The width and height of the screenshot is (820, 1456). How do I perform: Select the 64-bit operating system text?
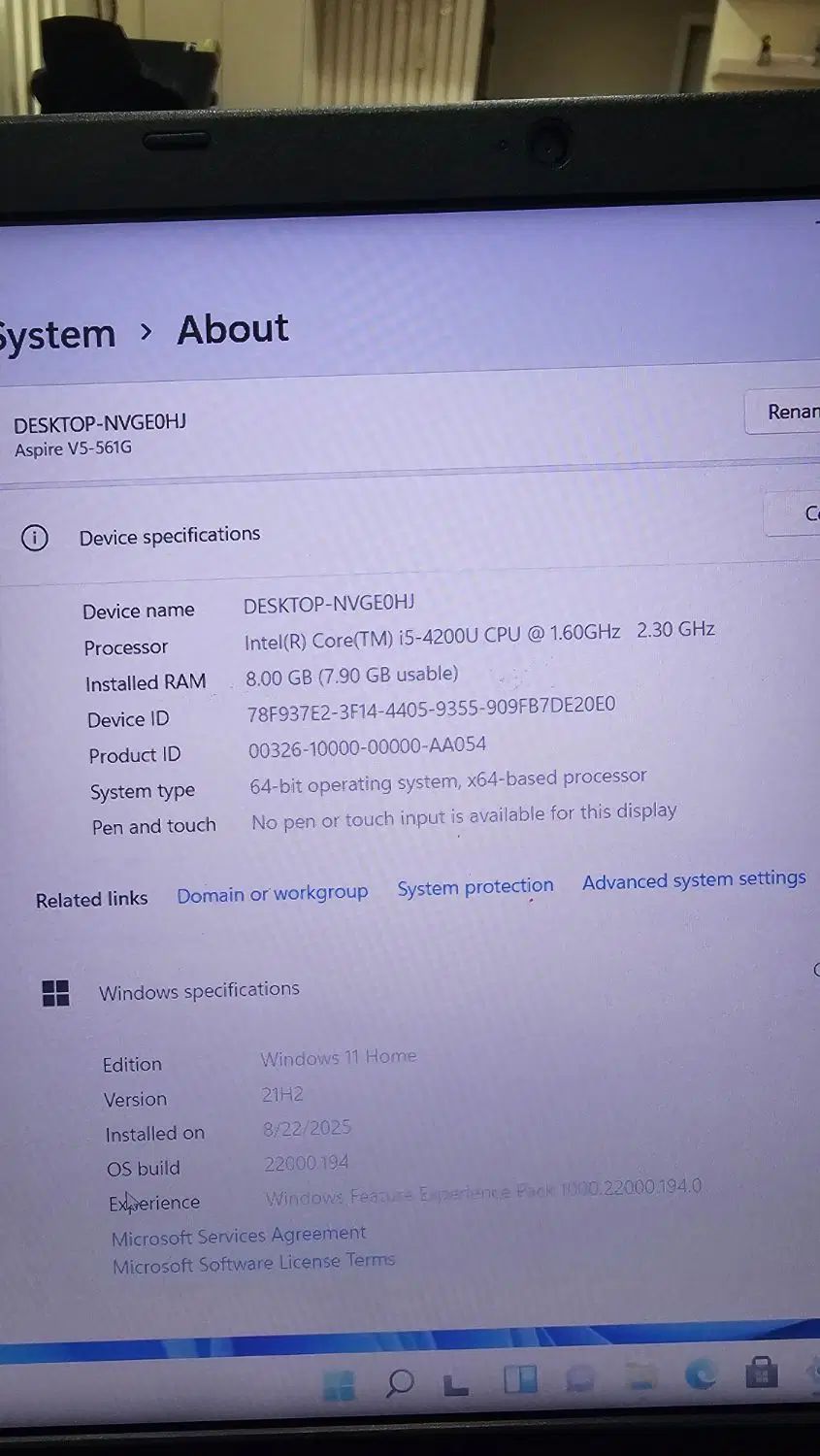447,780
